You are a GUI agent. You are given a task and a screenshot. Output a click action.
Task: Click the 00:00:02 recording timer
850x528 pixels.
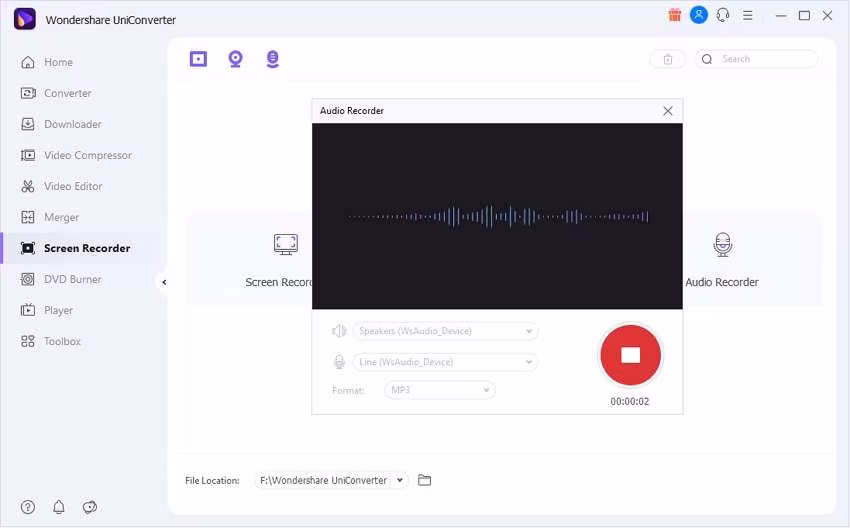630,402
